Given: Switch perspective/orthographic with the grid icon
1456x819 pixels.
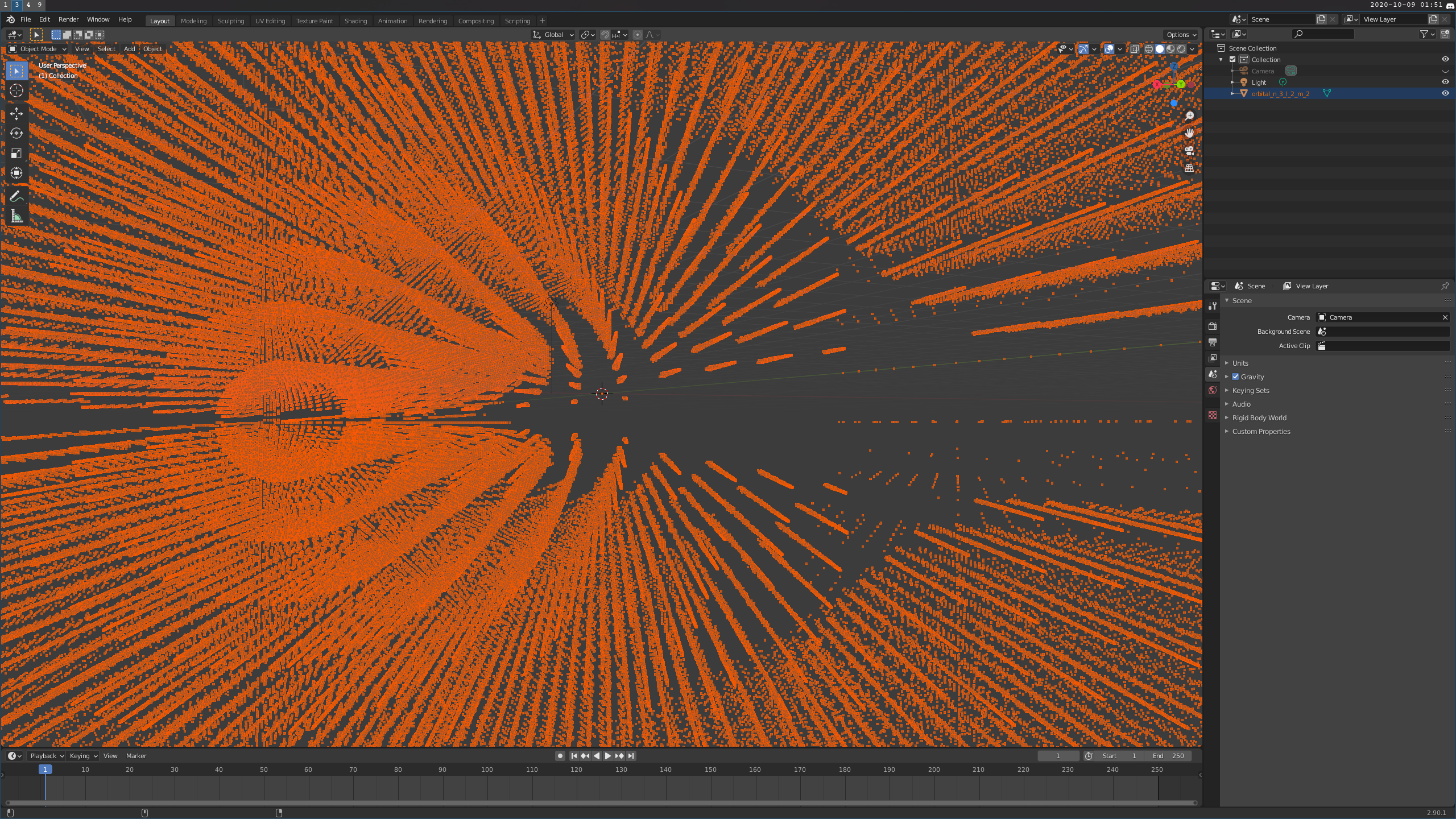Looking at the screenshot, I should [x=1189, y=168].
